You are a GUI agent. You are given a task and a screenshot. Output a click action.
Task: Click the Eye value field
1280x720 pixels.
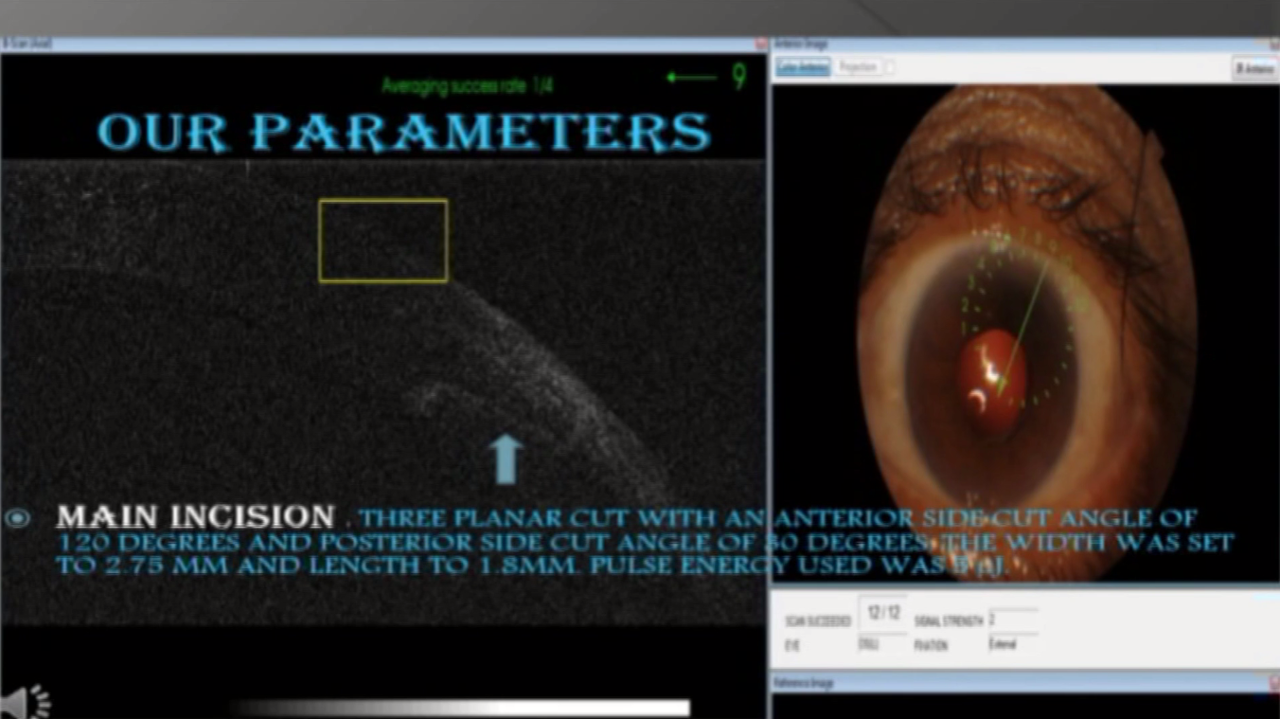point(881,644)
